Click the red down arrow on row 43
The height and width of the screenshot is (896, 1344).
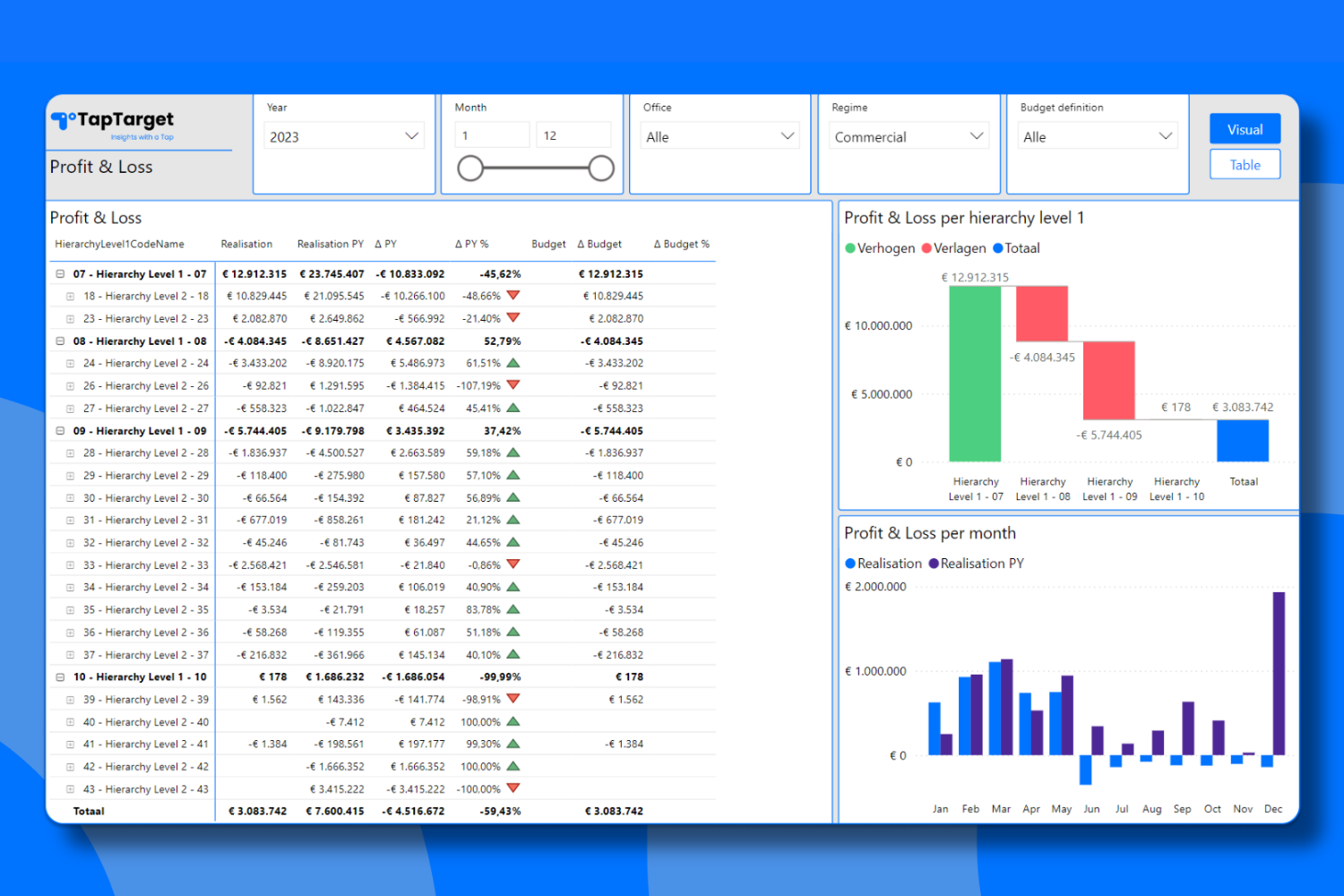pyautogui.click(x=513, y=788)
